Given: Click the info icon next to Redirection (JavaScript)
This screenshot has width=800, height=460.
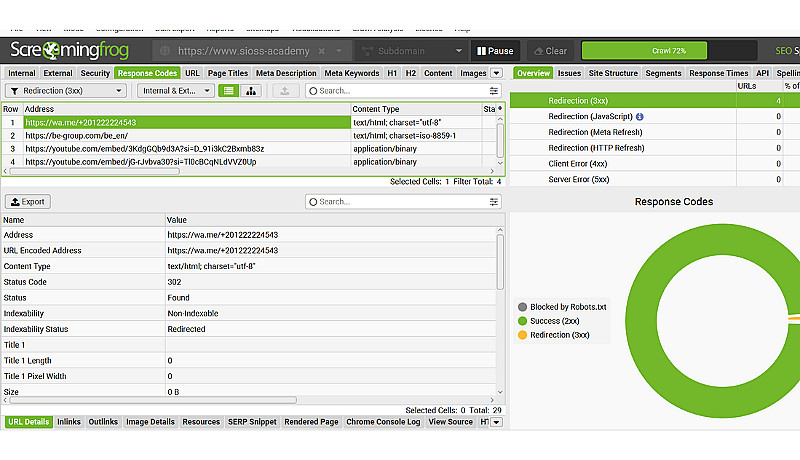Looking at the screenshot, I should point(640,117).
